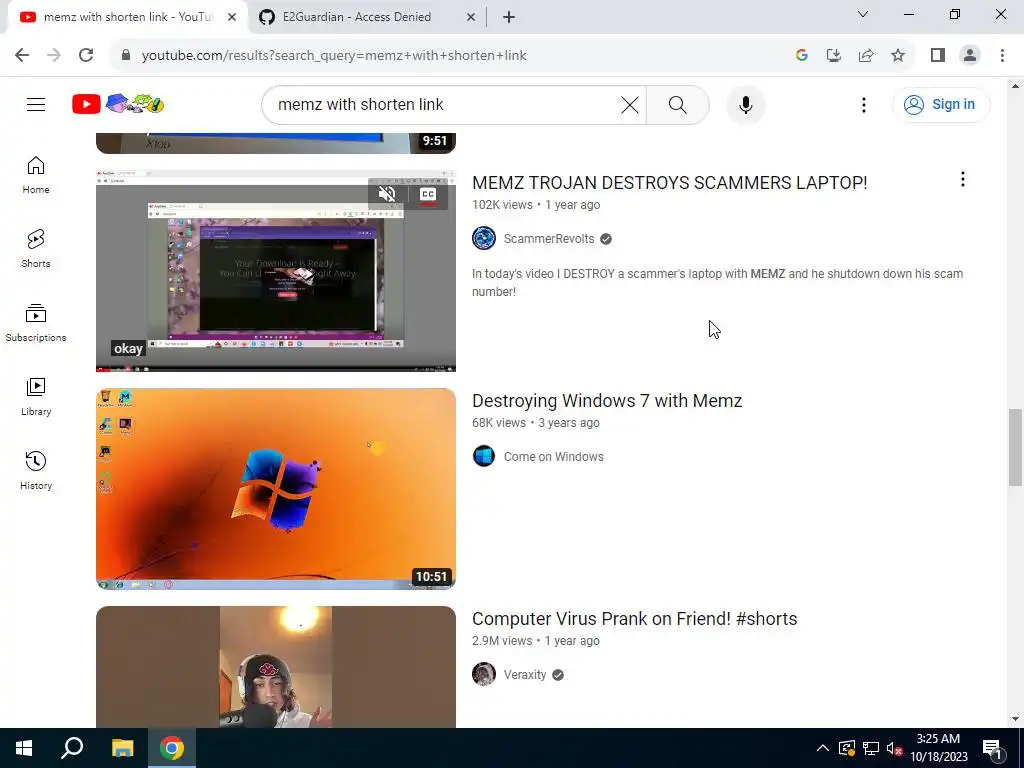Viewport: 1024px width, 768px height.
Task: Open the tab search dropdown arrow
Action: [x=863, y=14]
